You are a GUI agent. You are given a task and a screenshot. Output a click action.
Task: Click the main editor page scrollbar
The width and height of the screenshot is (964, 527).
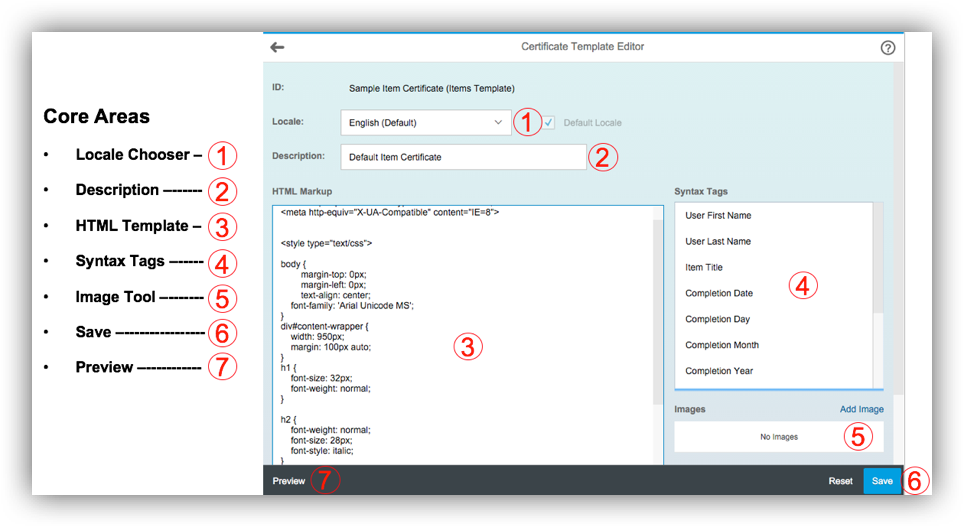pos(898,228)
